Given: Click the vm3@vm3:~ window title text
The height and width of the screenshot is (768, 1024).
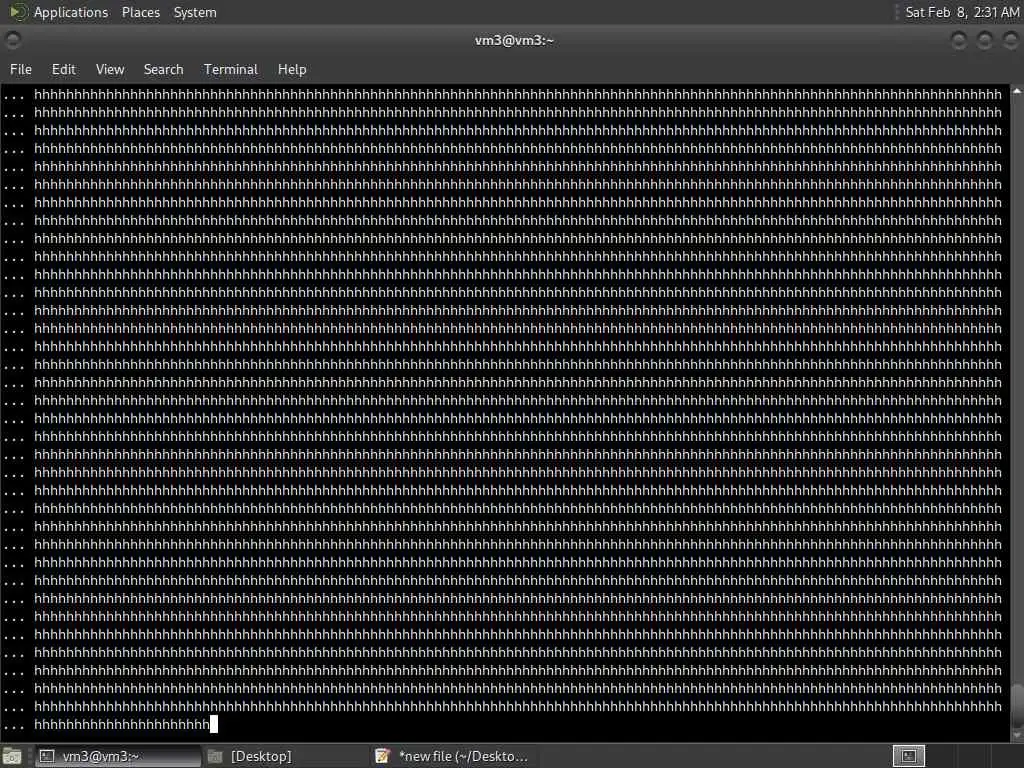Looking at the screenshot, I should click(x=514, y=40).
